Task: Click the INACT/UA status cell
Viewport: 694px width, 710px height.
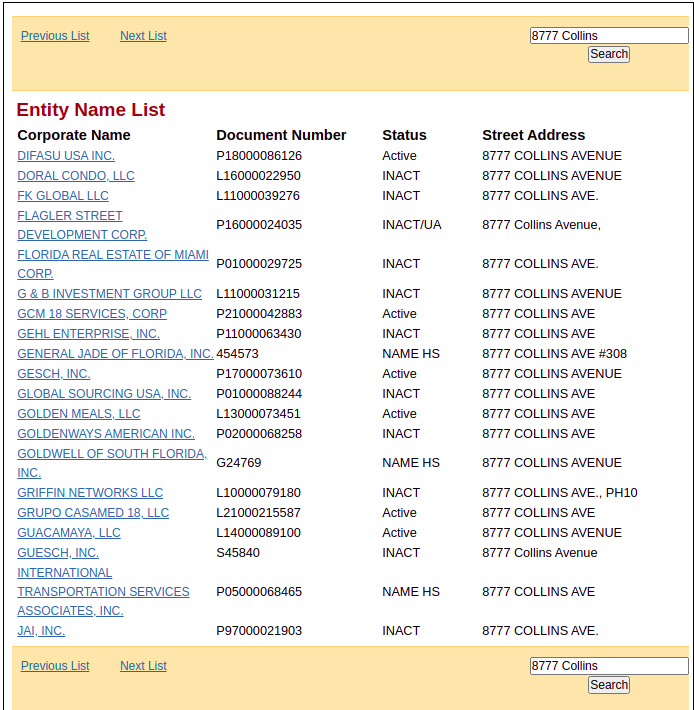Action: [x=412, y=225]
